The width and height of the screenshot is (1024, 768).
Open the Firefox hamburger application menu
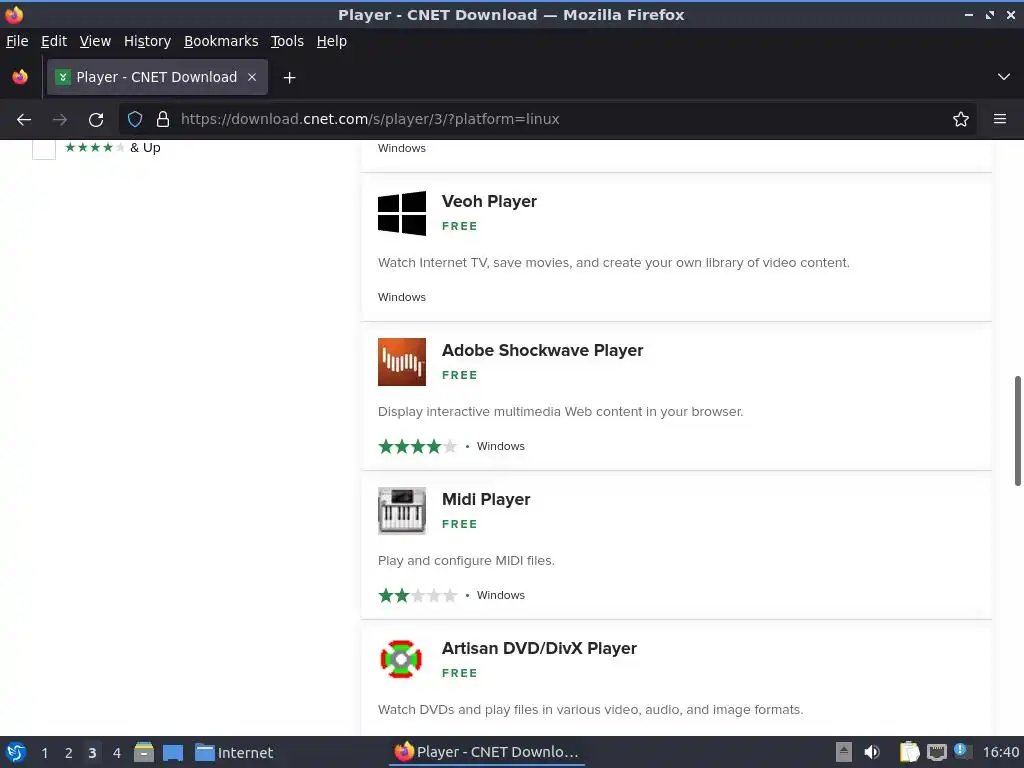999,119
